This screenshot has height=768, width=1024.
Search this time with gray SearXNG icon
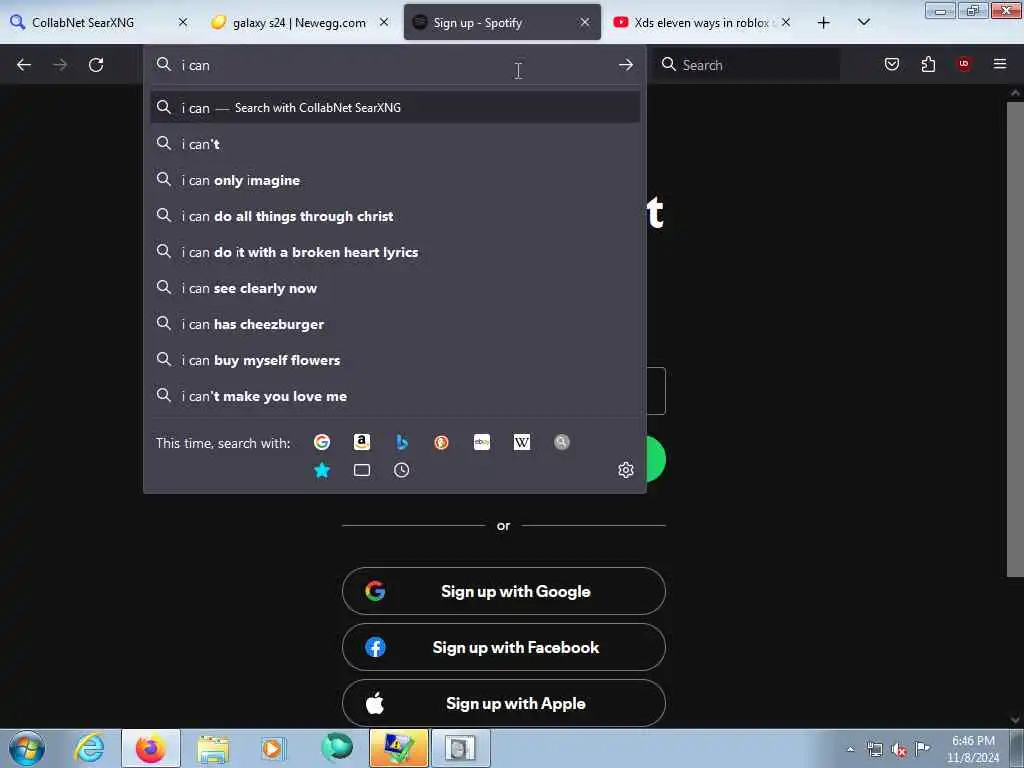(x=562, y=442)
